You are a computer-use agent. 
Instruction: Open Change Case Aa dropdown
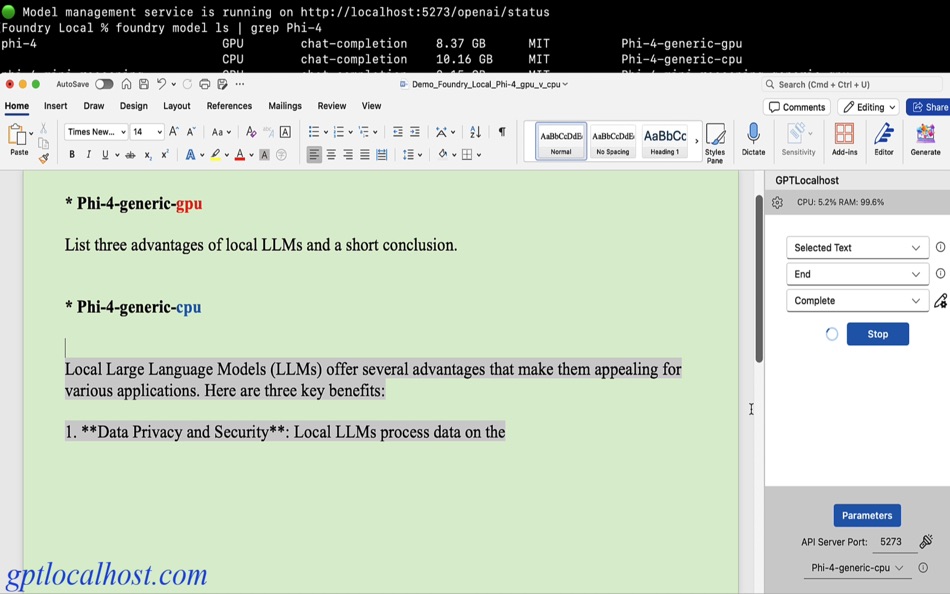(221, 132)
